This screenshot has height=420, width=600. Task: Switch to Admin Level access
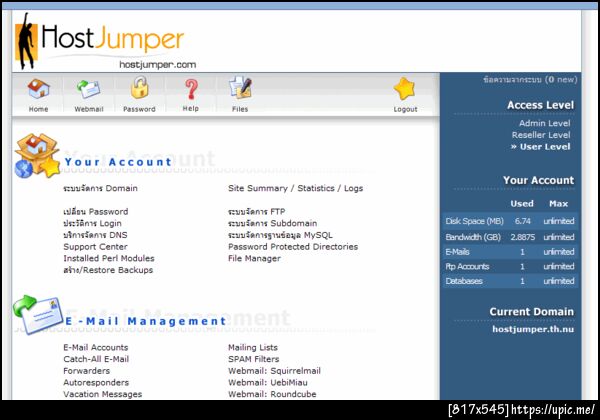click(x=544, y=123)
